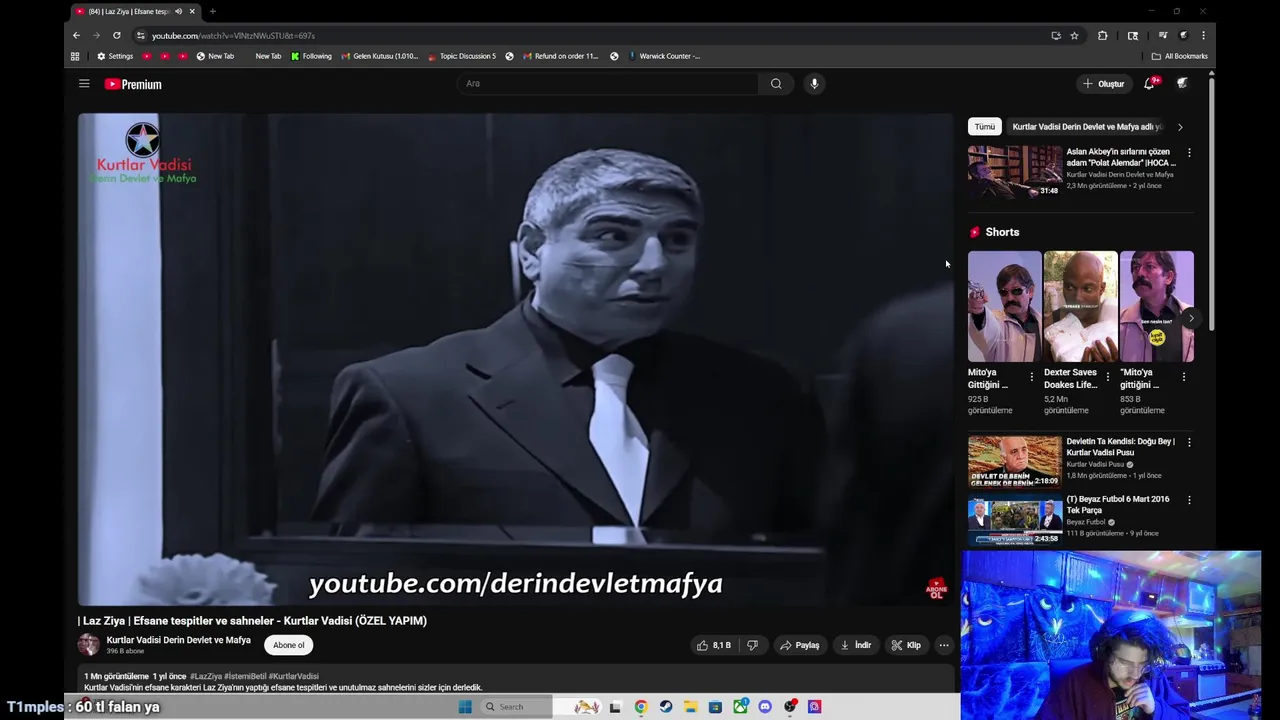Open Chrome apps grid in bookmarks bar
The image size is (1280, 720).
(75, 56)
